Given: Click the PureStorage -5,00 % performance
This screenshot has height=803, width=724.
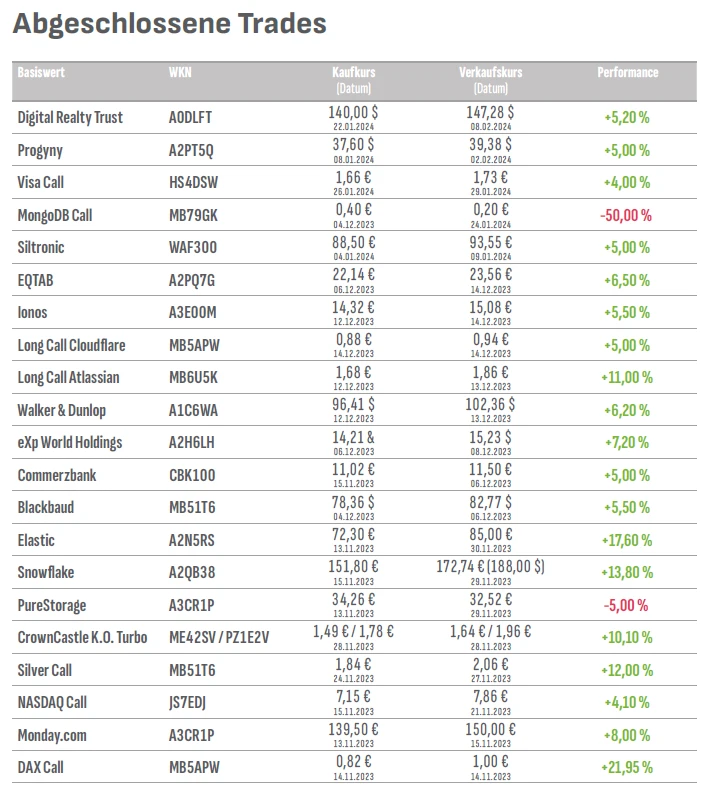Looking at the screenshot, I should [627, 605].
